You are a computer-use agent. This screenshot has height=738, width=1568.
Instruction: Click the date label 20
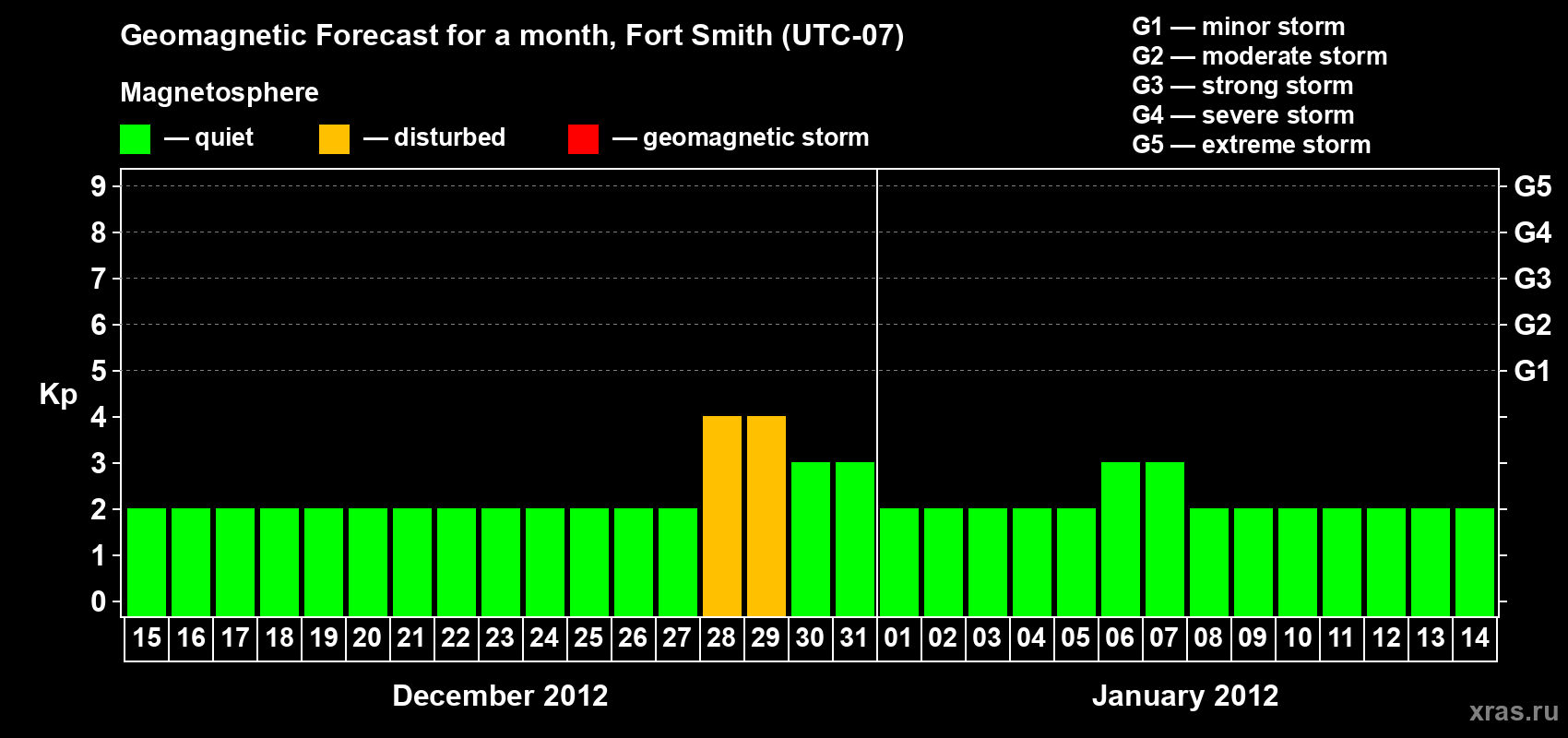367,637
